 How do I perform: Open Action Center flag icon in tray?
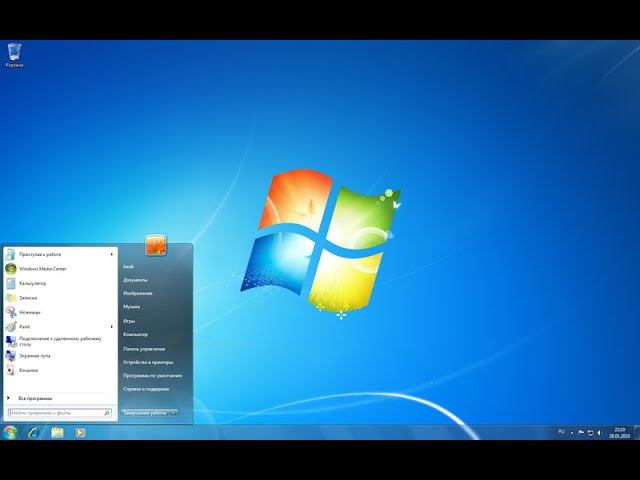(x=581, y=433)
